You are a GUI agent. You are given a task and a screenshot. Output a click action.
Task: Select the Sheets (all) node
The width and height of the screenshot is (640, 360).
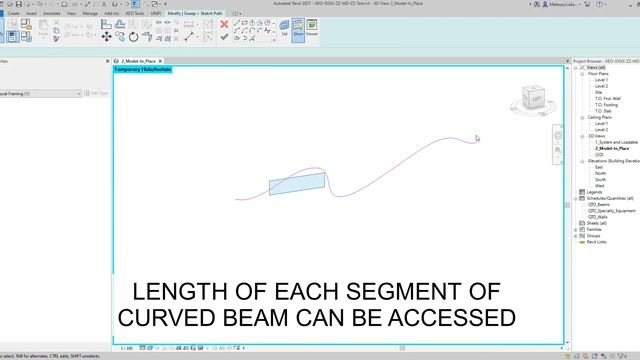[x=596, y=223]
